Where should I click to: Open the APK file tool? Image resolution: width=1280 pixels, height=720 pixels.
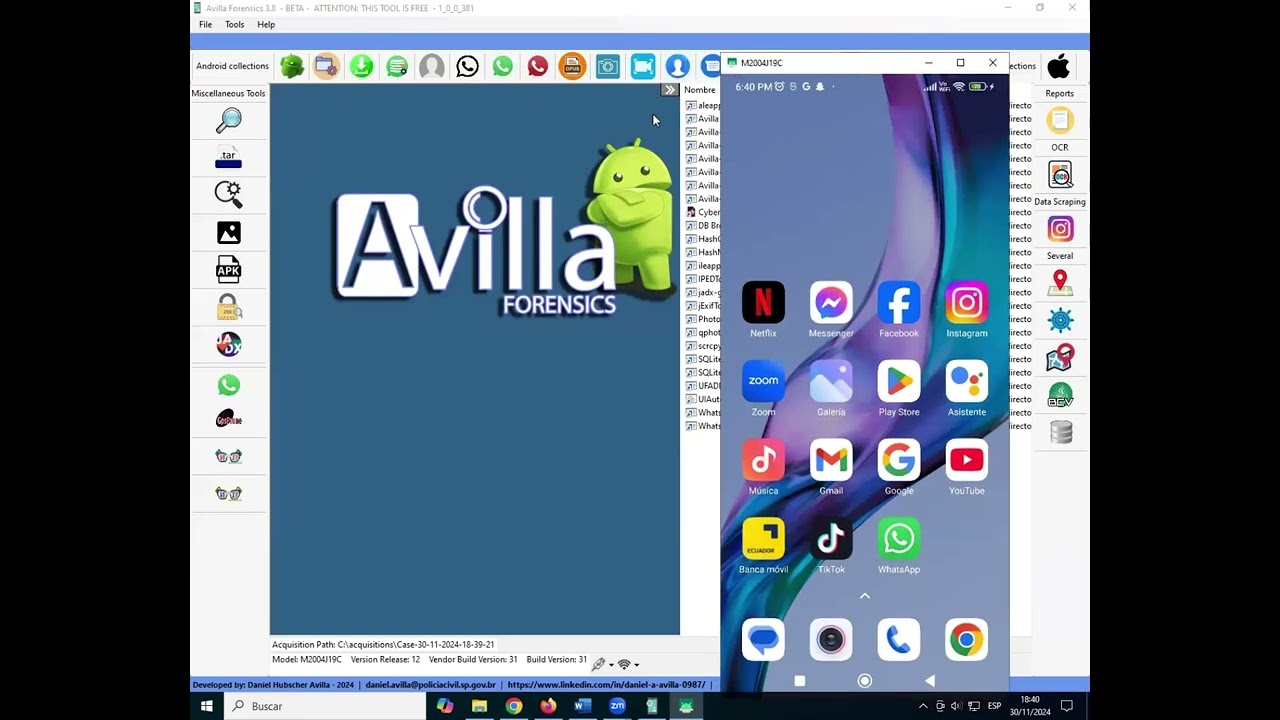click(x=229, y=270)
